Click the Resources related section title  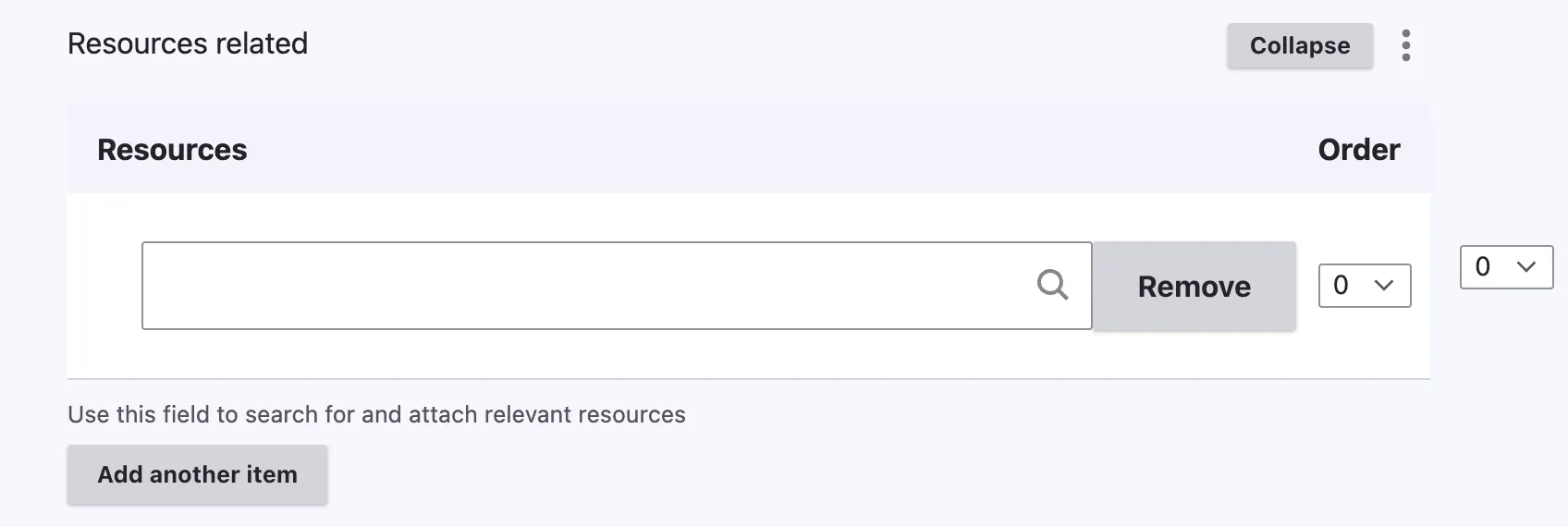(188, 43)
